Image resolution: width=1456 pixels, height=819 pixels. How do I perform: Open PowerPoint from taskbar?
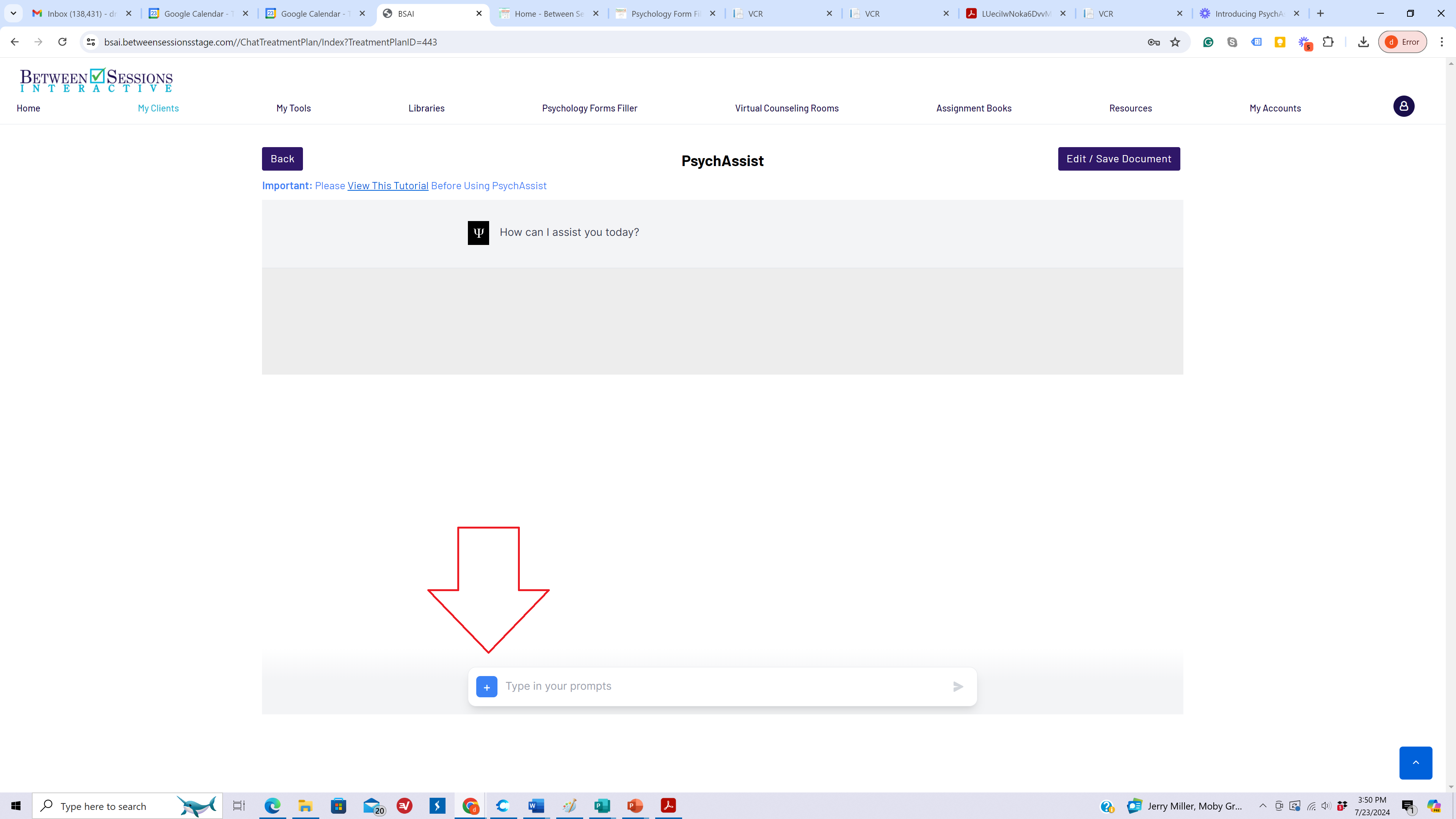pyautogui.click(x=635, y=806)
